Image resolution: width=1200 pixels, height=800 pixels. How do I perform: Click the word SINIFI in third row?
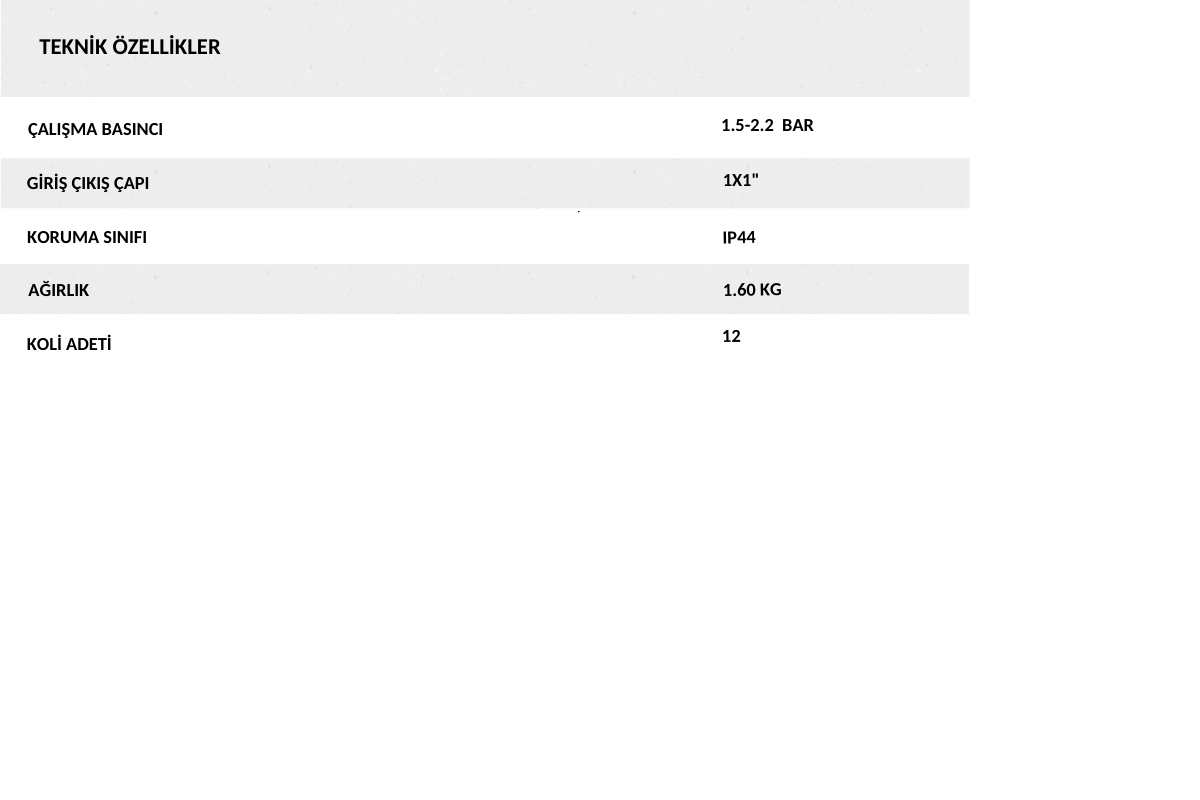[125, 238]
